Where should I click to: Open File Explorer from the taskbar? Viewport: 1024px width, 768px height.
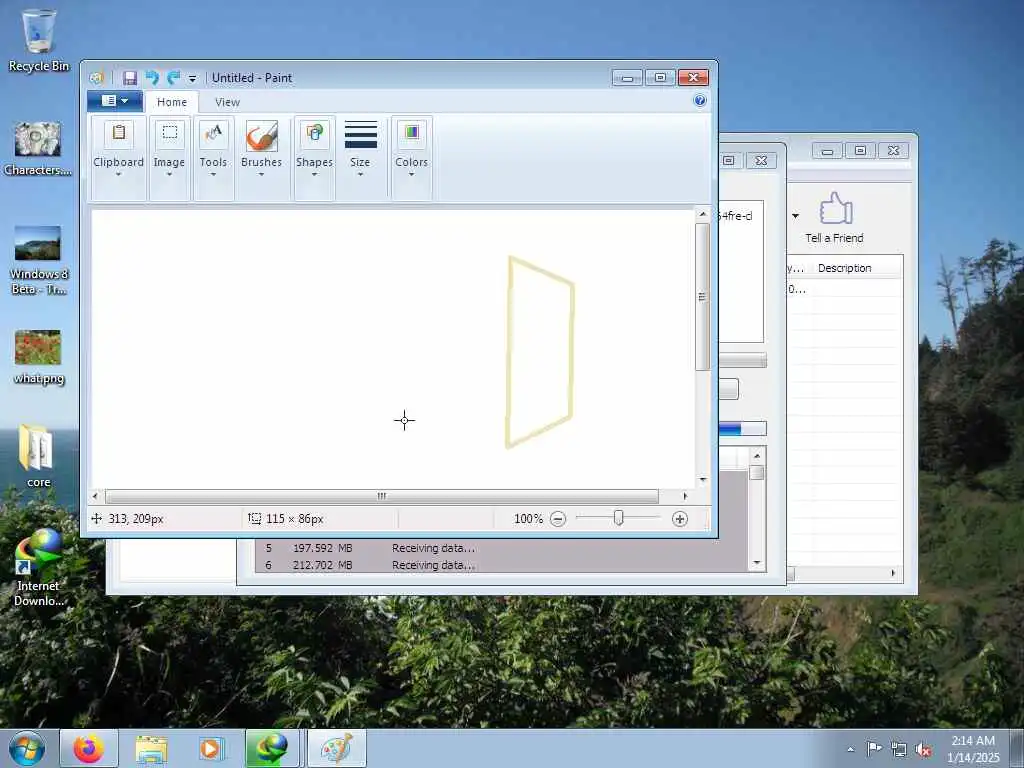tap(151, 748)
